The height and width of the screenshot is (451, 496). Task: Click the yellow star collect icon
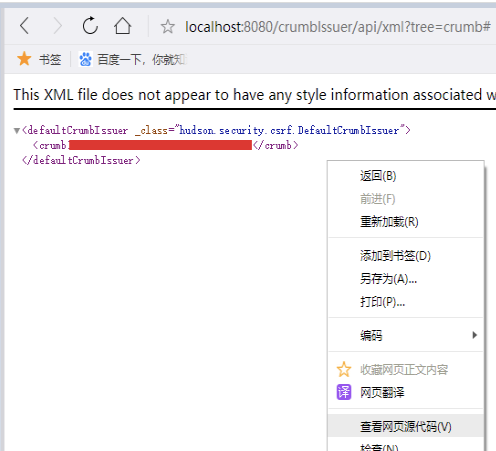[x=344, y=369]
